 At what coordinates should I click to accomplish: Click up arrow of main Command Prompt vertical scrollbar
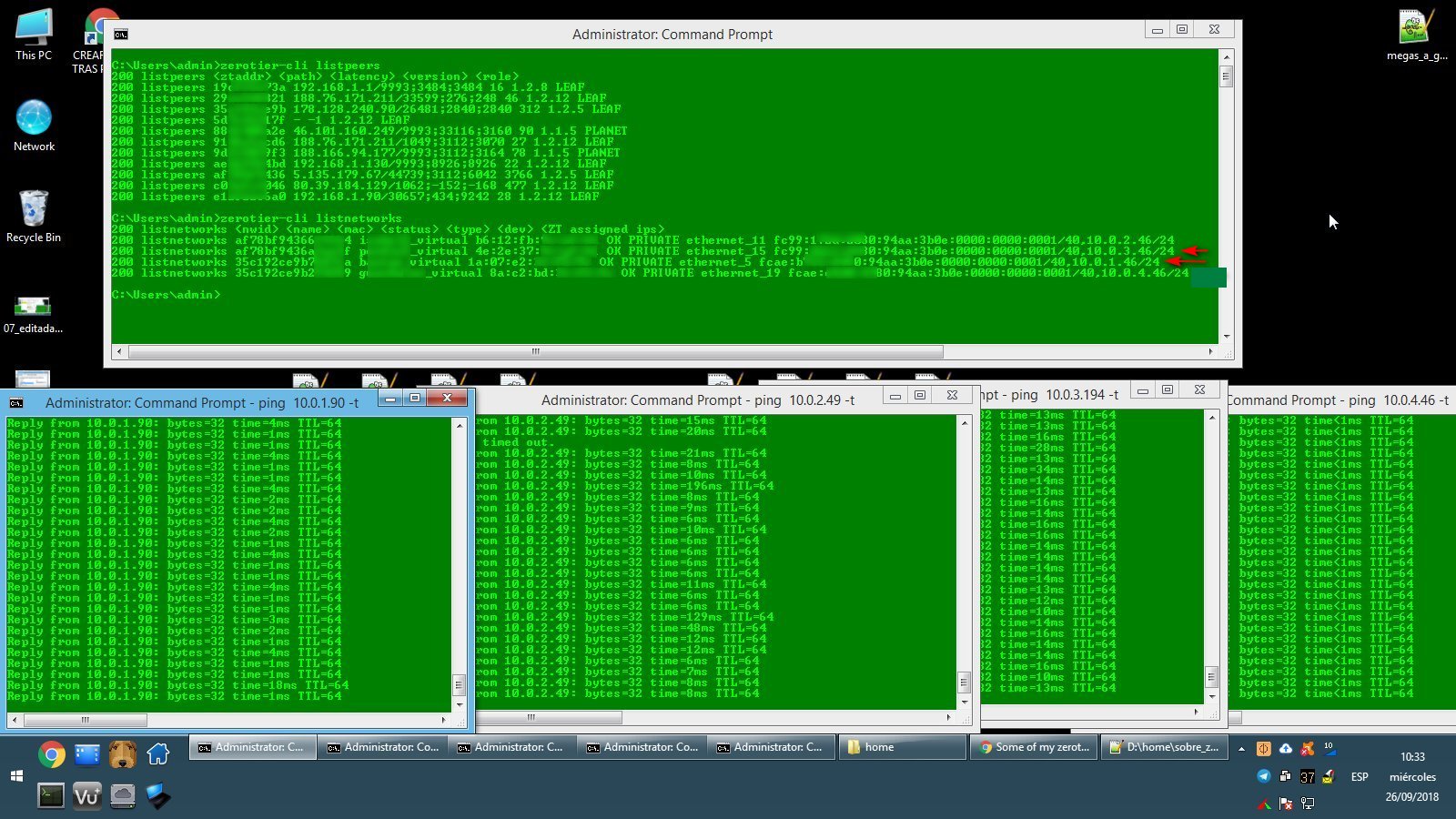(1227, 56)
